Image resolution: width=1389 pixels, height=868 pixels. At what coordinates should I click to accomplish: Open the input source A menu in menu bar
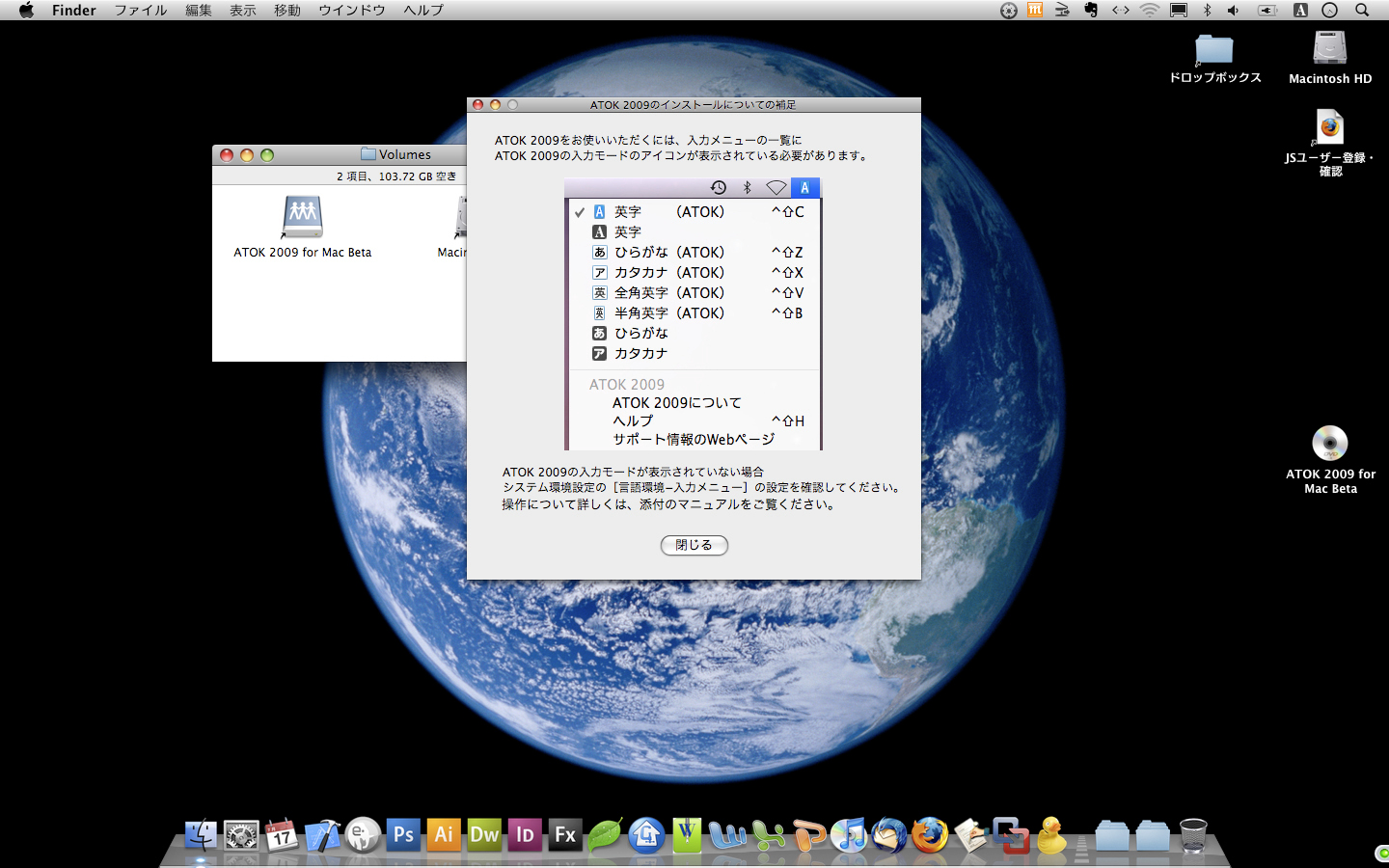click(x=1300, y=10)
